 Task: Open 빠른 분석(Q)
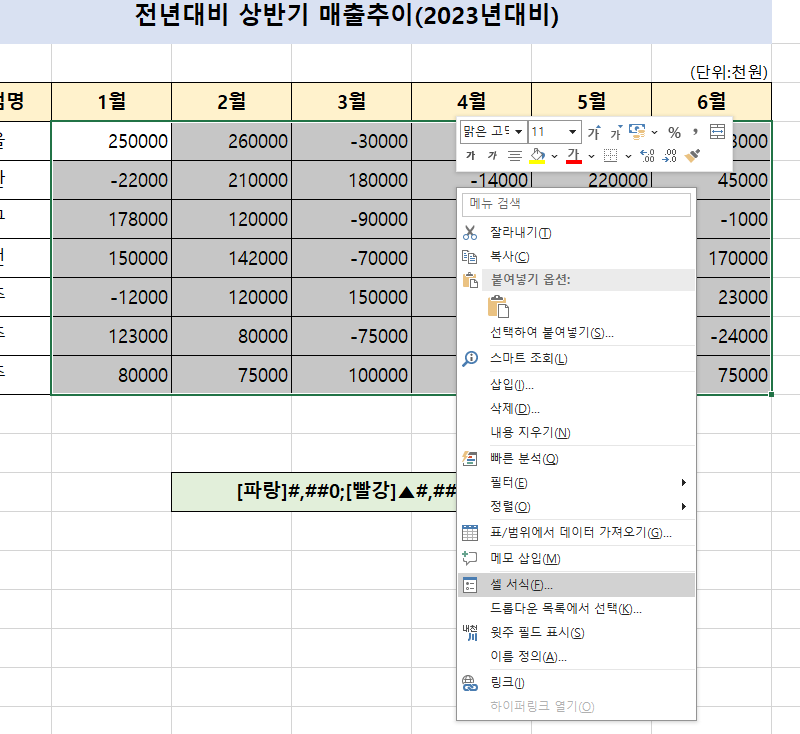click(x=577, y=459)
